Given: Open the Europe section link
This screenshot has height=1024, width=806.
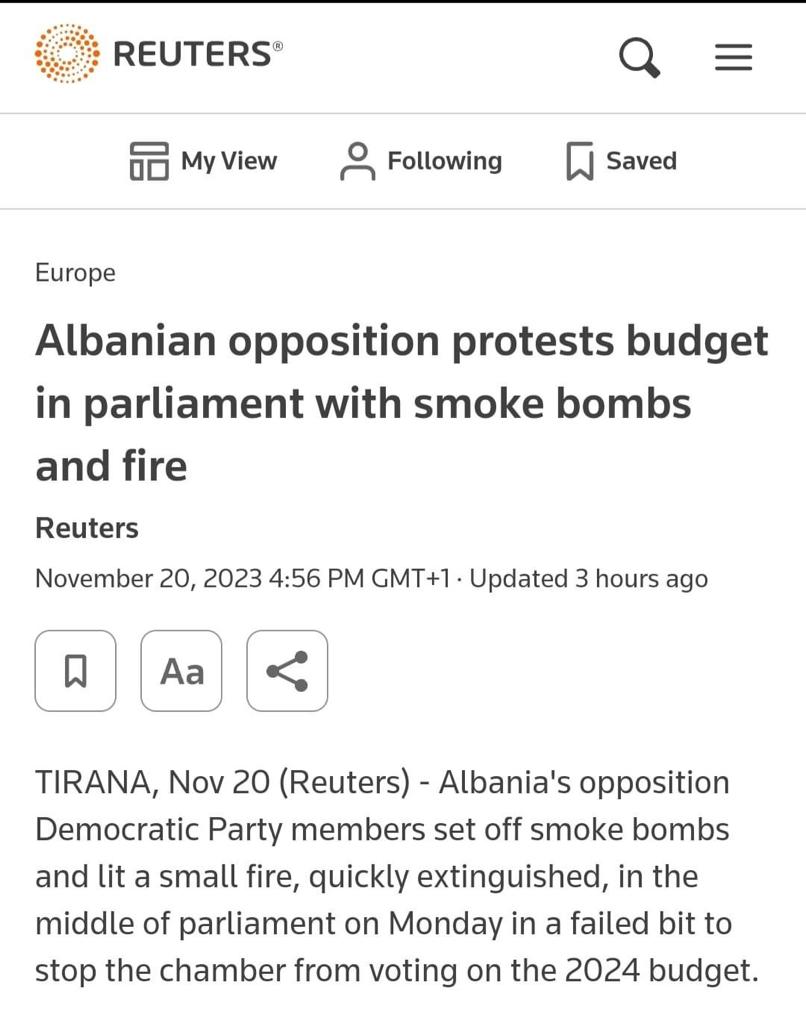Looking at the screenshot, I should tap(75, 273).
